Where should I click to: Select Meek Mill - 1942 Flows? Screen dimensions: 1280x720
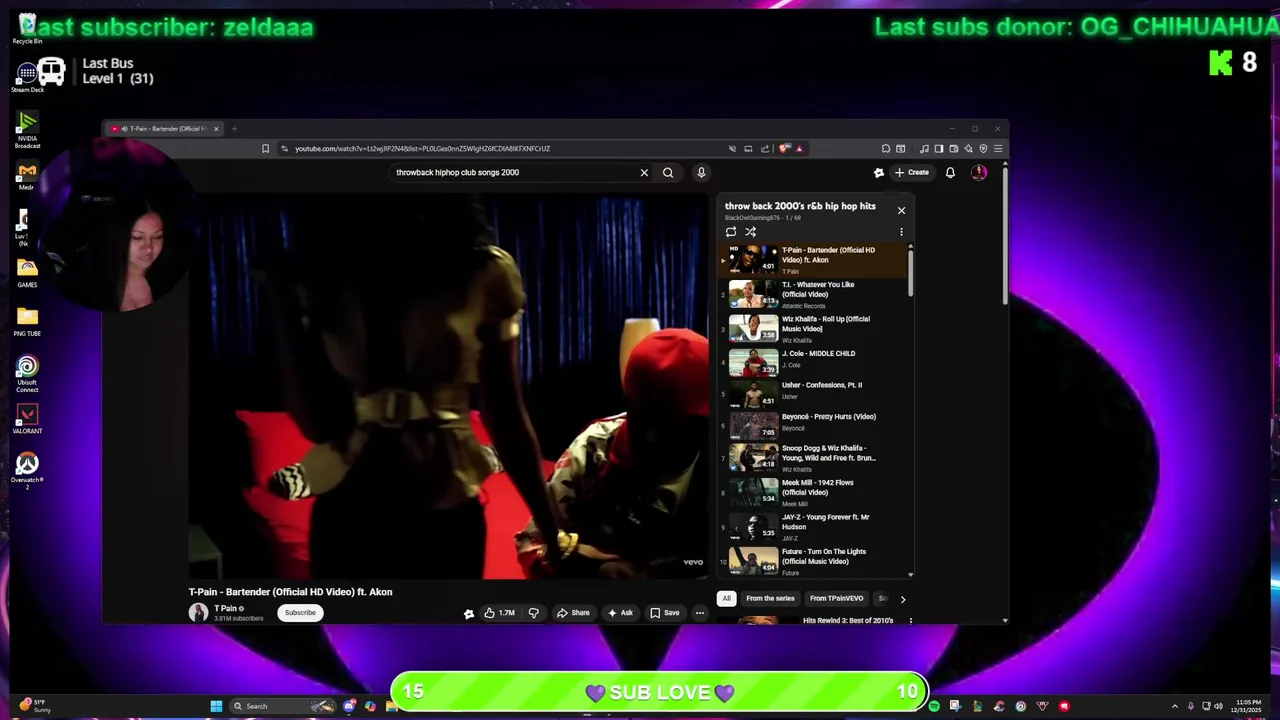click(814, 493)
